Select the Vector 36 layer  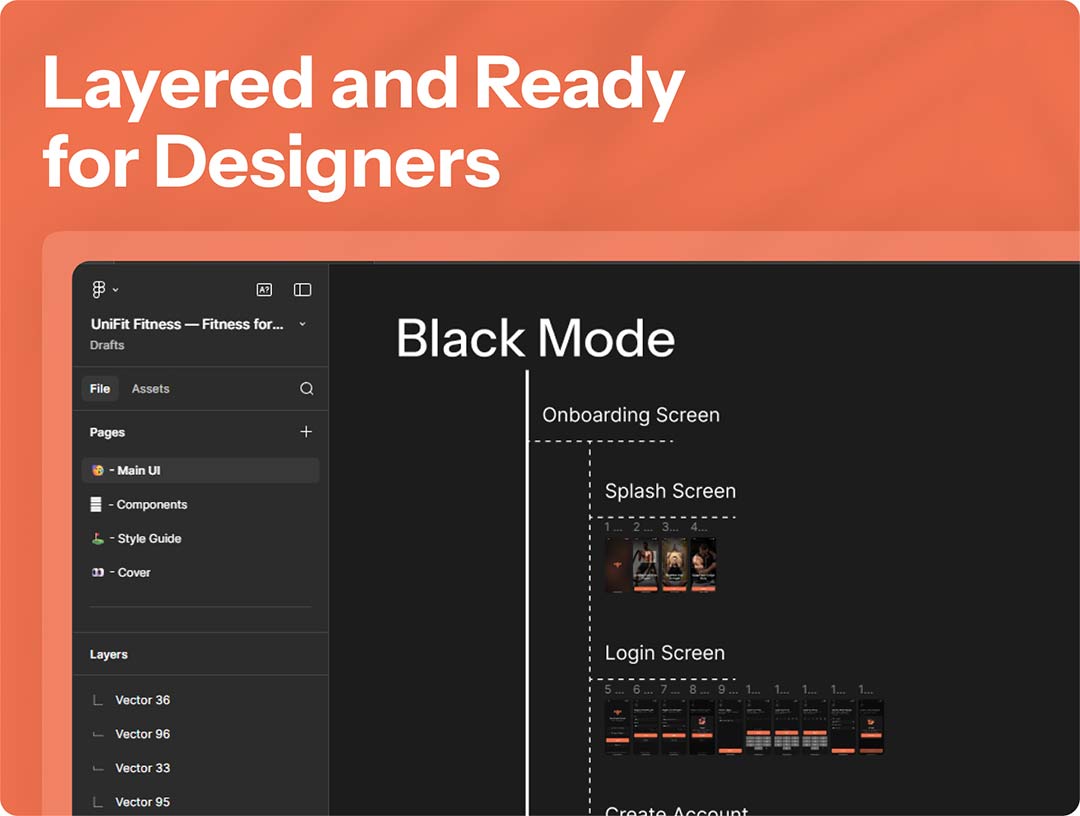coord(142,700)
